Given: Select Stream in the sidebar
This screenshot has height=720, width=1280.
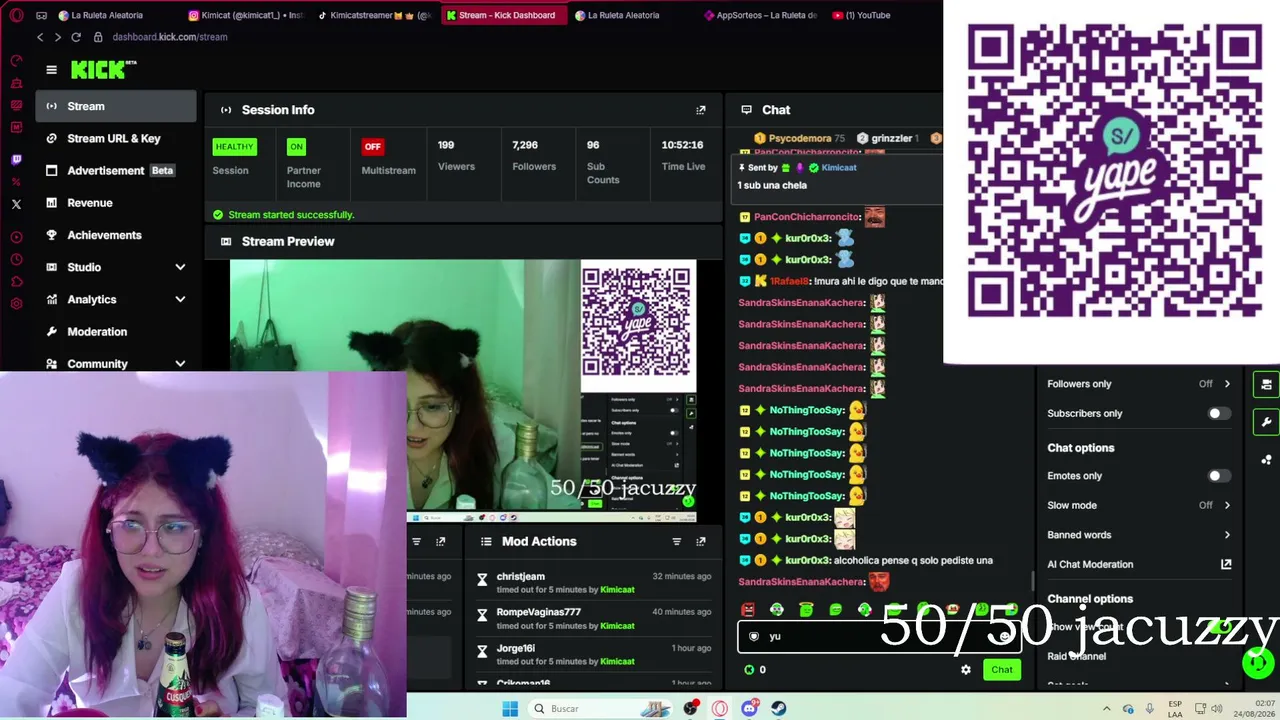Looking at the screenshot, I should pos(116,106).
